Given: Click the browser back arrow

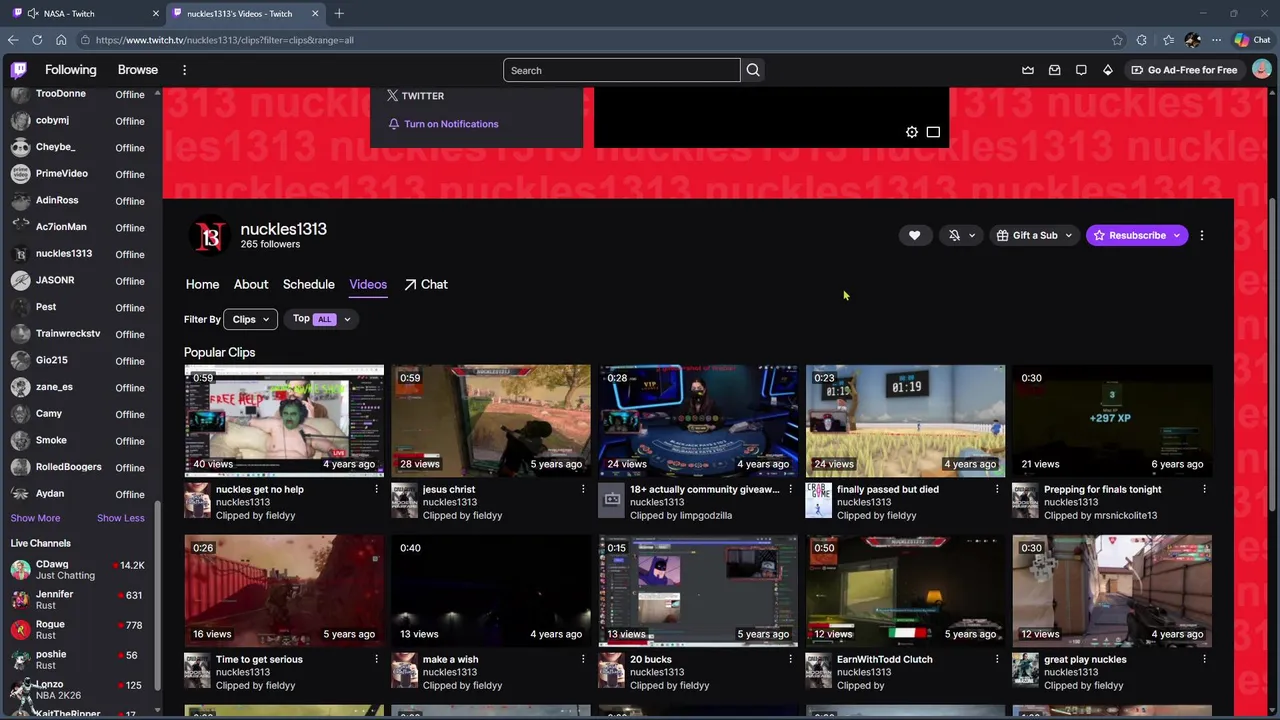Looking at the screenshot, I should [x=12, y=40].
